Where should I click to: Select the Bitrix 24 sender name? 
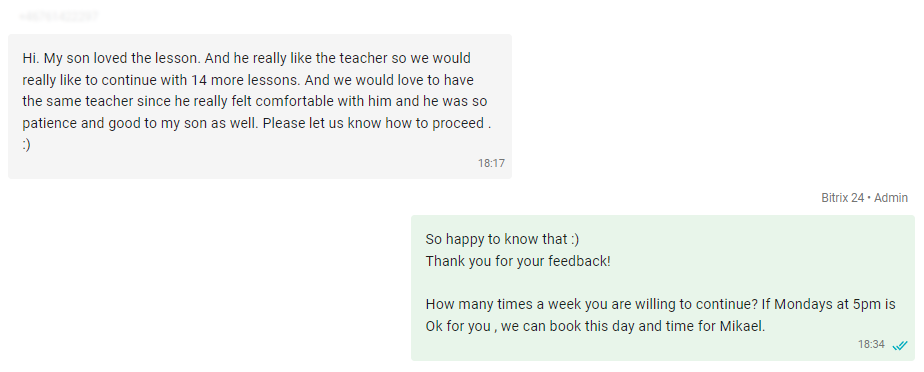click(x=843, y=198)
